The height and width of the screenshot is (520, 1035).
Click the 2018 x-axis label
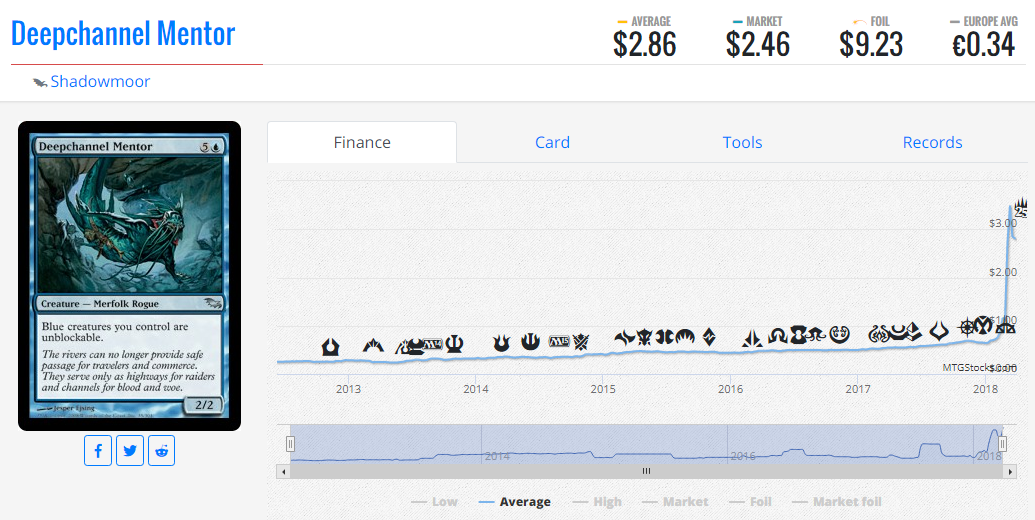[x=985, y=389]
